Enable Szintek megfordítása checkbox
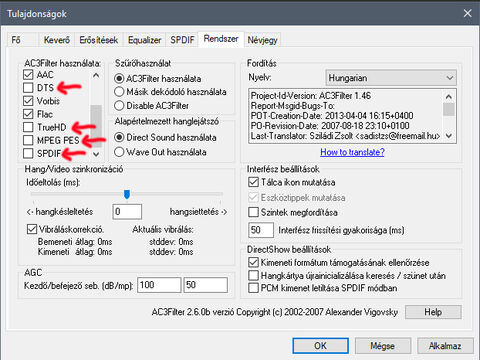480x360 pixels. 253,212
